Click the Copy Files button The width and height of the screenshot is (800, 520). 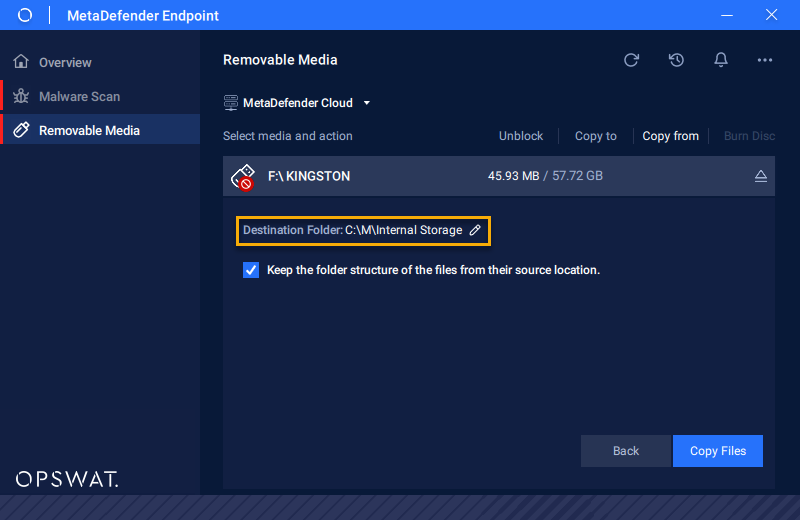click(718, 451)
